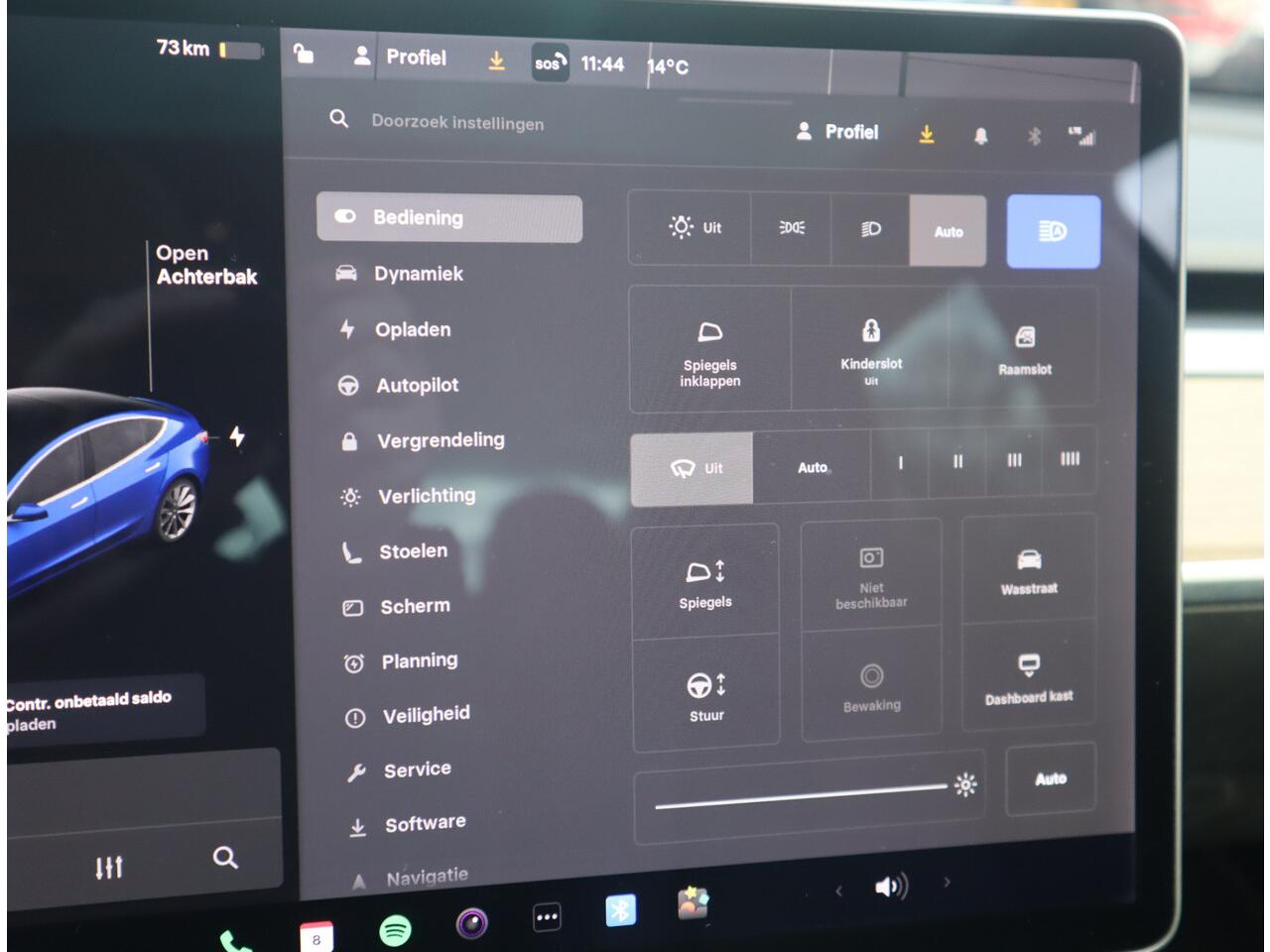Tap the SOS emergency call icon
Image resolution: width=1270 pixels, height=952 pixels.
coord(550,63)
